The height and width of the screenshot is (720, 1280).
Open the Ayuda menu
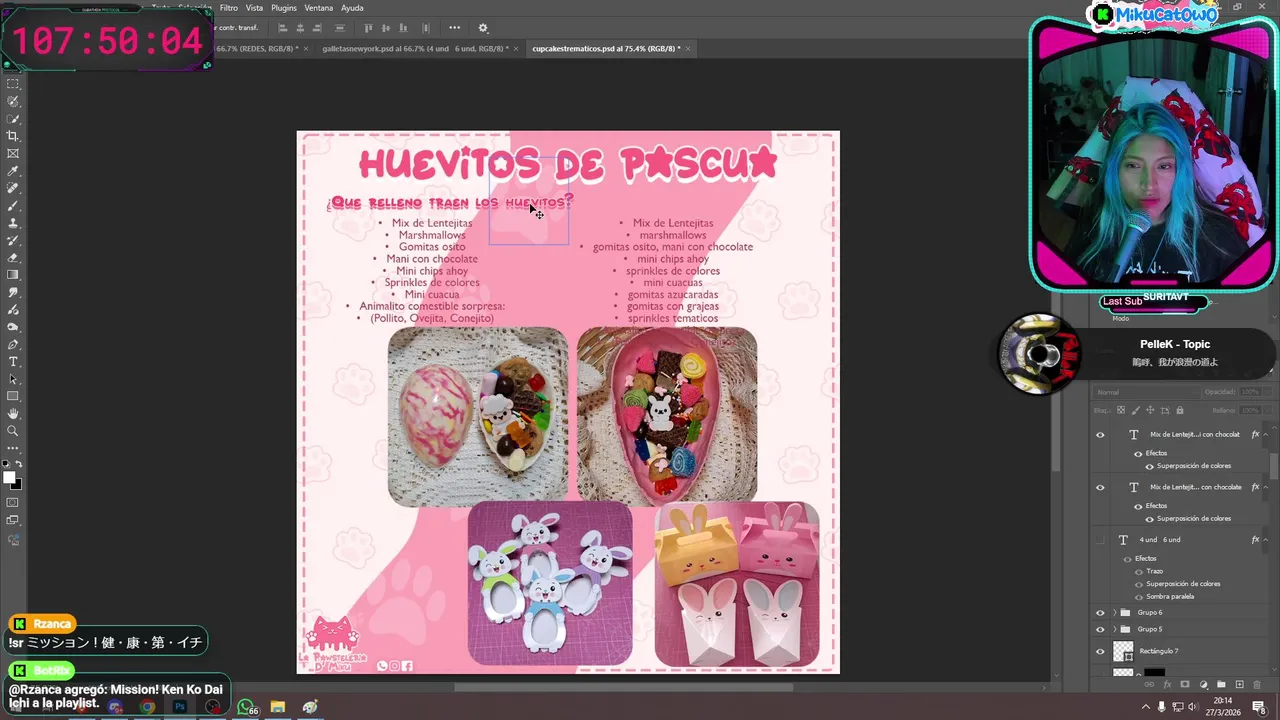352,8
